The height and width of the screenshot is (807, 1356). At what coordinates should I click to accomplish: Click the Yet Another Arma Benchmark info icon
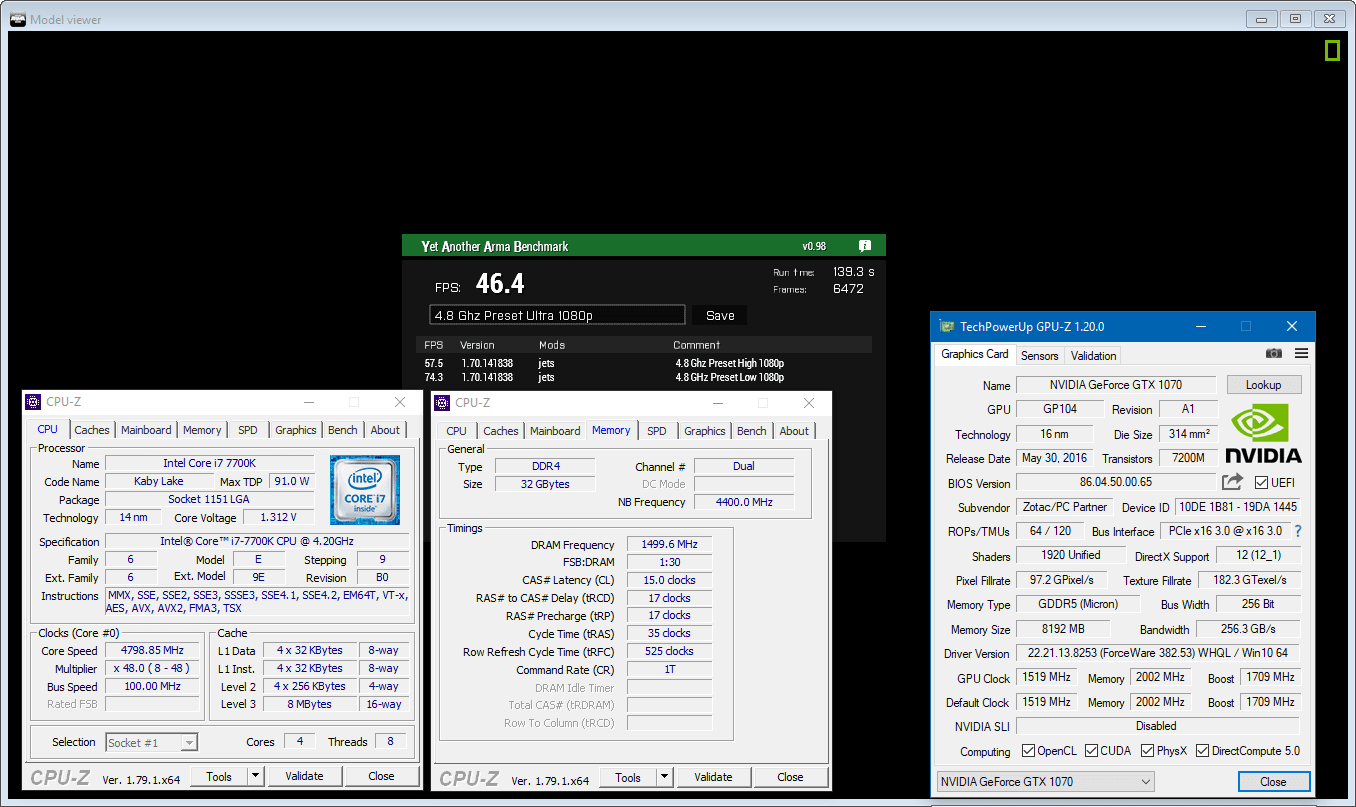coord(864,246)
